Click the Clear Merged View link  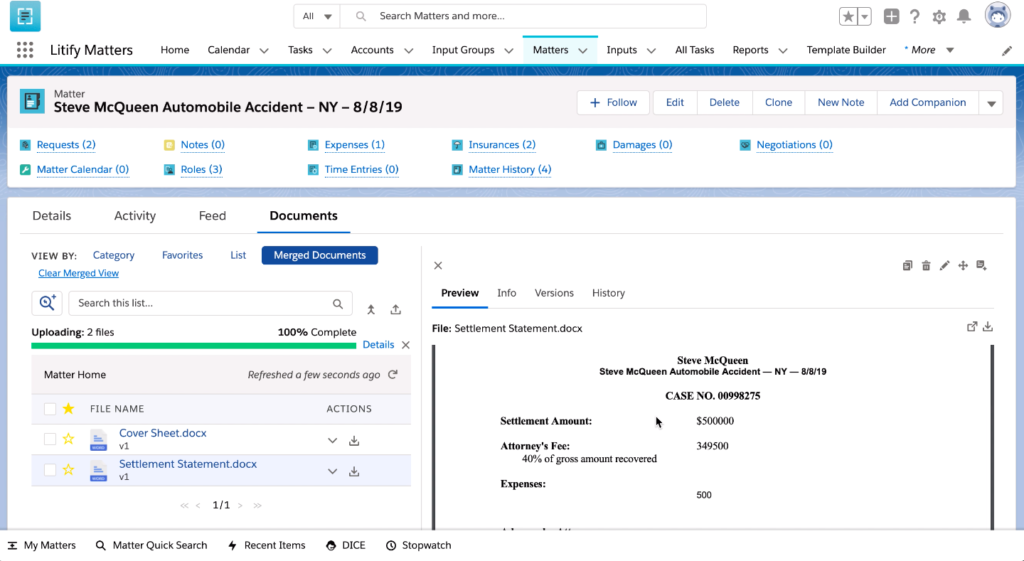tap(78, 274)
